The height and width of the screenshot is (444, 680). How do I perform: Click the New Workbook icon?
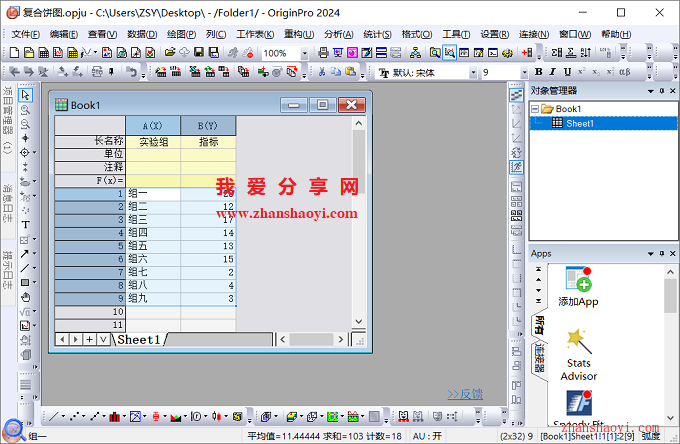tap(44, 53)
